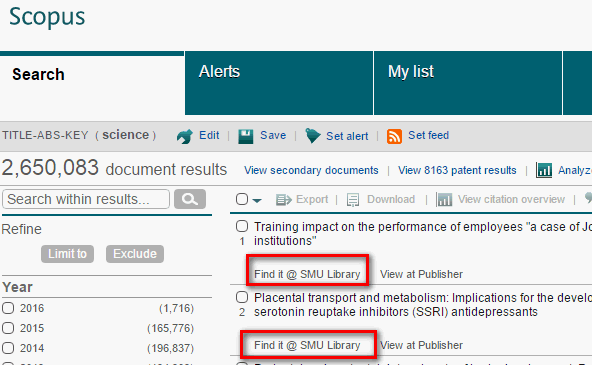592x365 pixels.
Task: Click the Download text link
Action: click(391, 199)
